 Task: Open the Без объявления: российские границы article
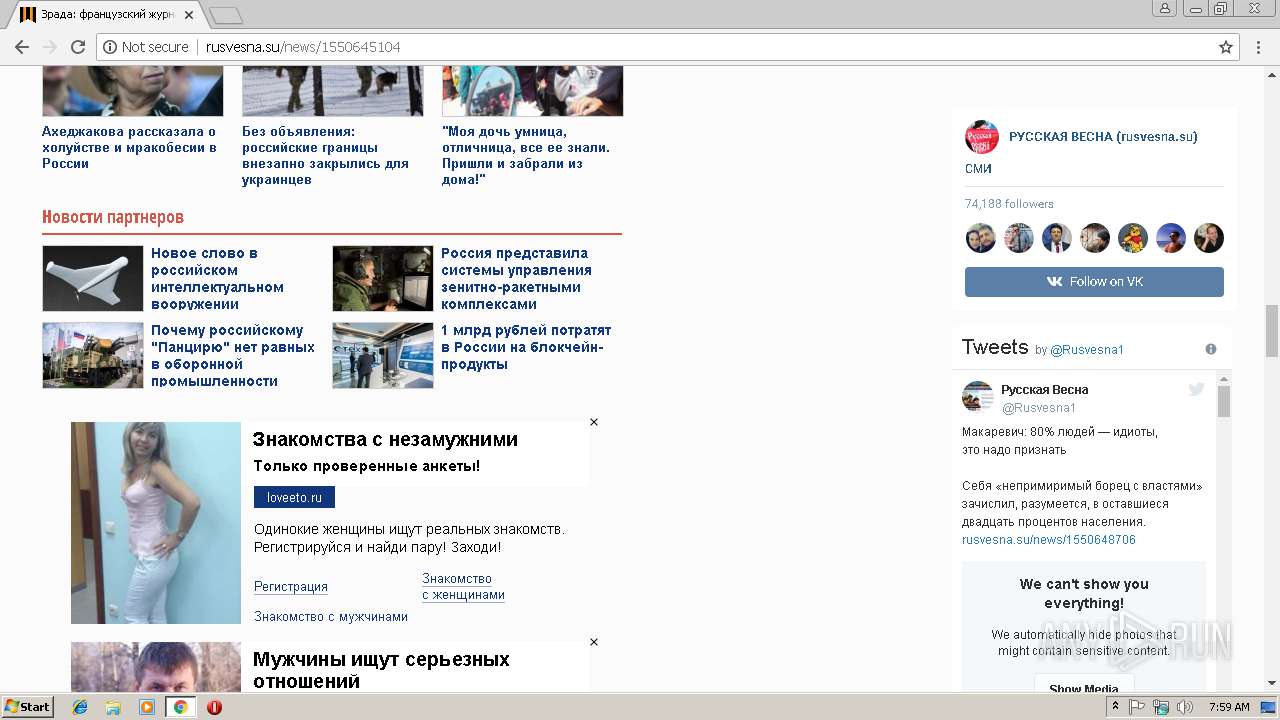[x=325, y=155]
